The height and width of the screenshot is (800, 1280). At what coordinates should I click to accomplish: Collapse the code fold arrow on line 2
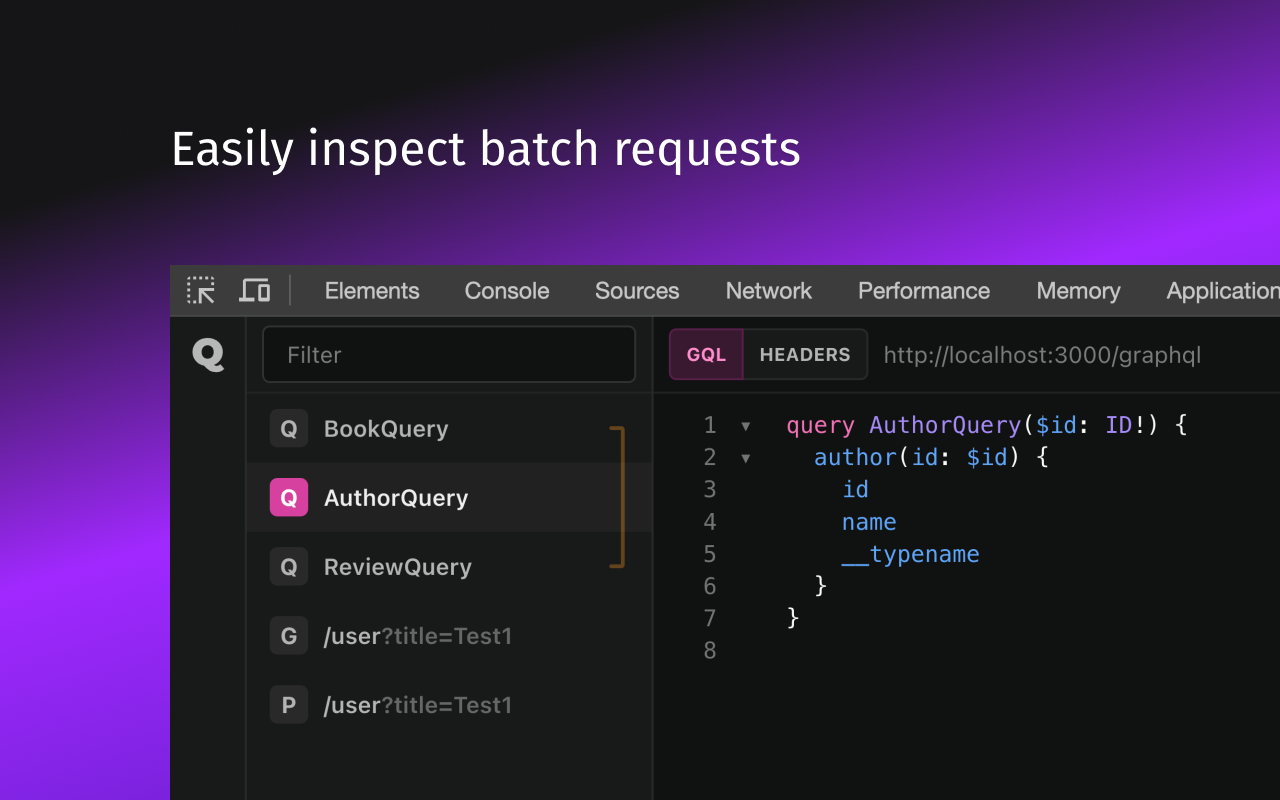pos(745,458)
